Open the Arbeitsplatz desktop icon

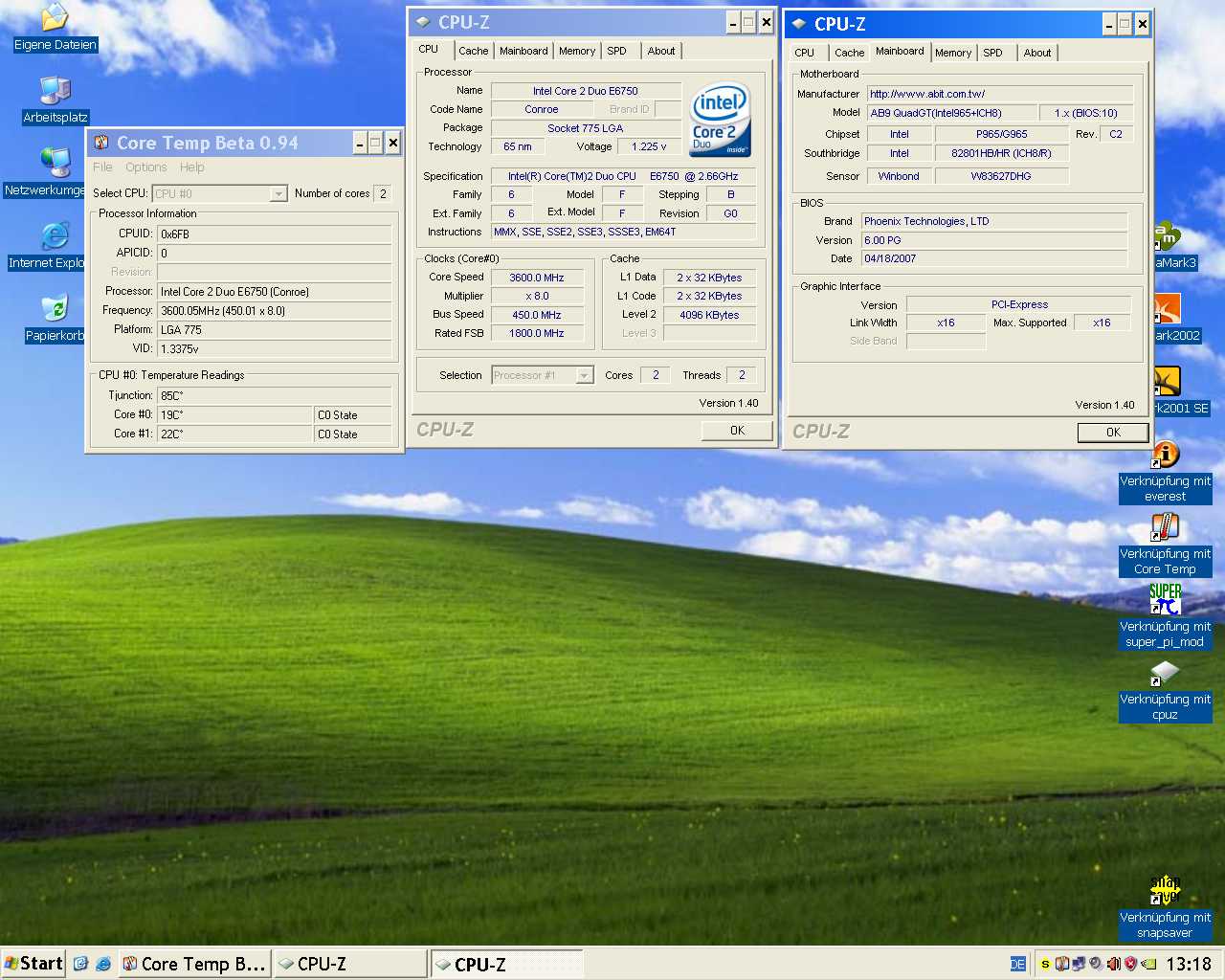55,90
